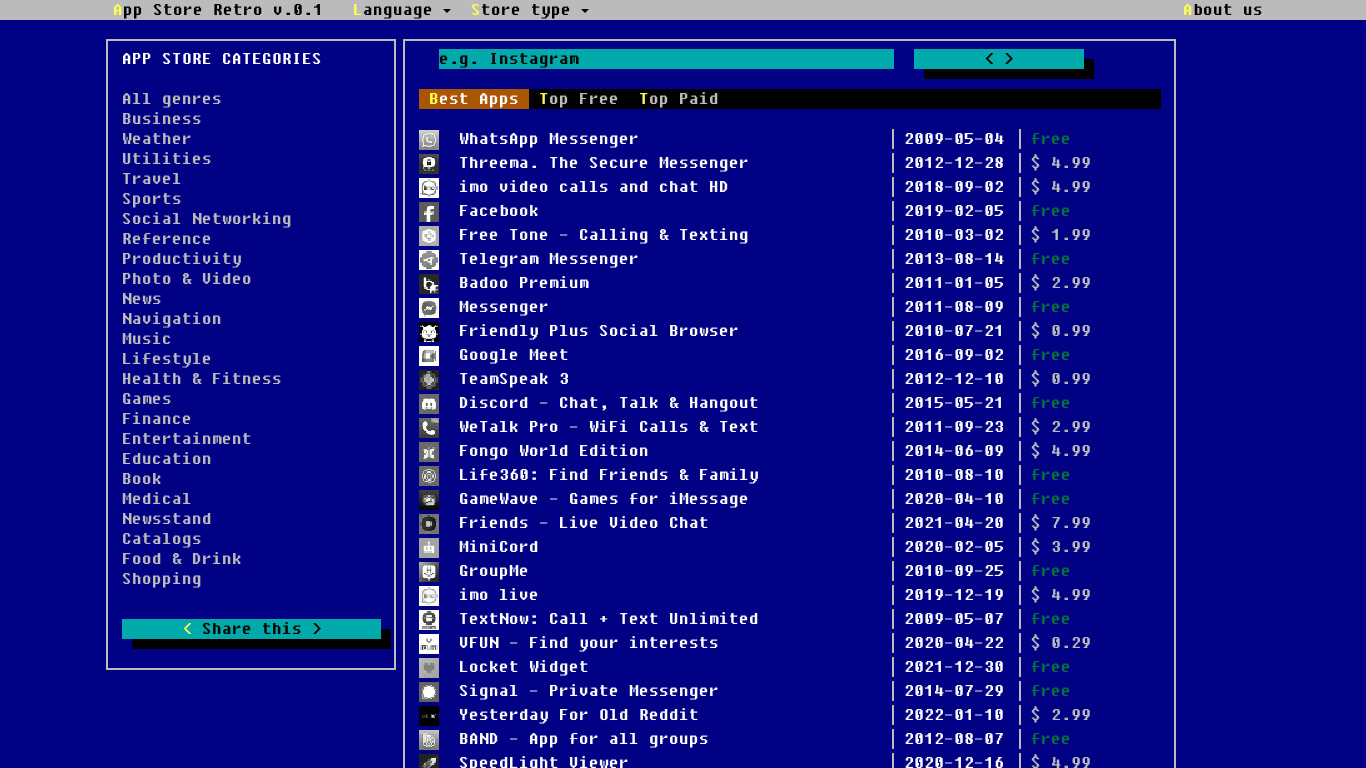Viewport: 1366px width, 768px height.
Task: Click the Locket Widget app icon
Action: (429, 668)
